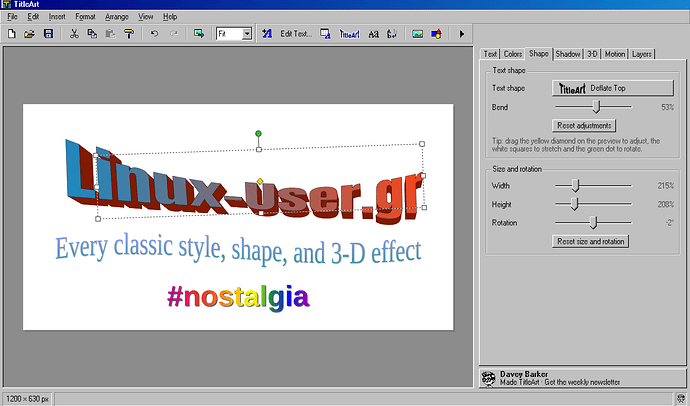This screenshot has width=690, height=406.
Task: Insert new text art with the sparkle A icon
Action: click(x=267, y=34)
